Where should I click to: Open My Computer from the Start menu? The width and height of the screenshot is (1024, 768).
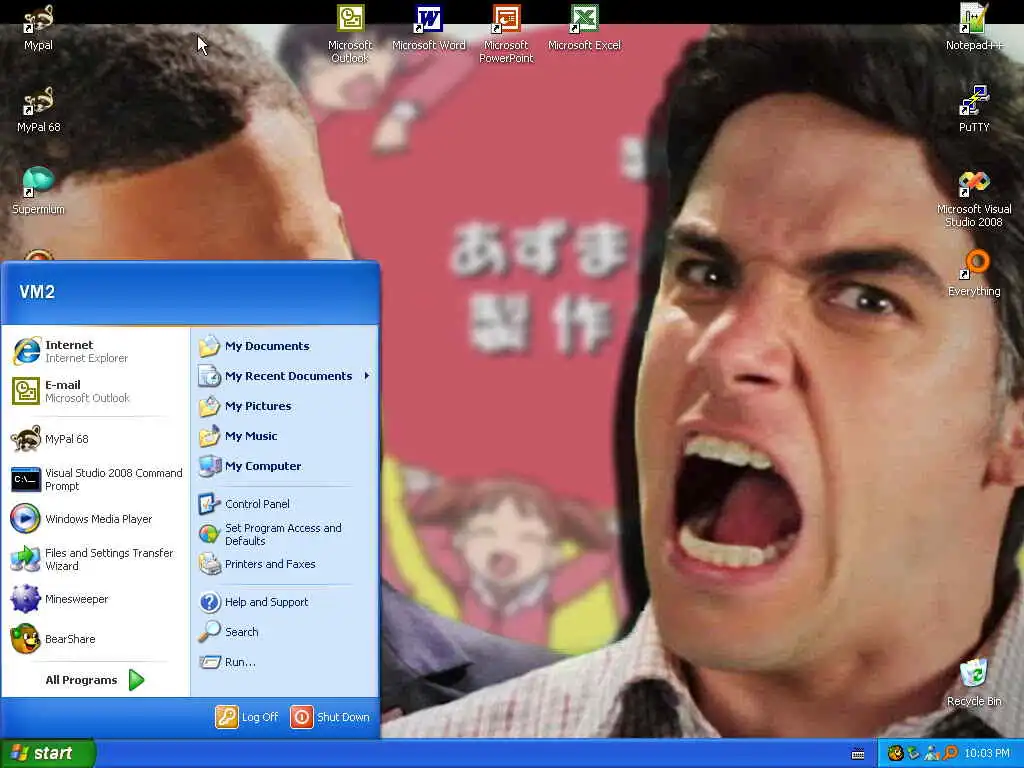click(285, 466)
